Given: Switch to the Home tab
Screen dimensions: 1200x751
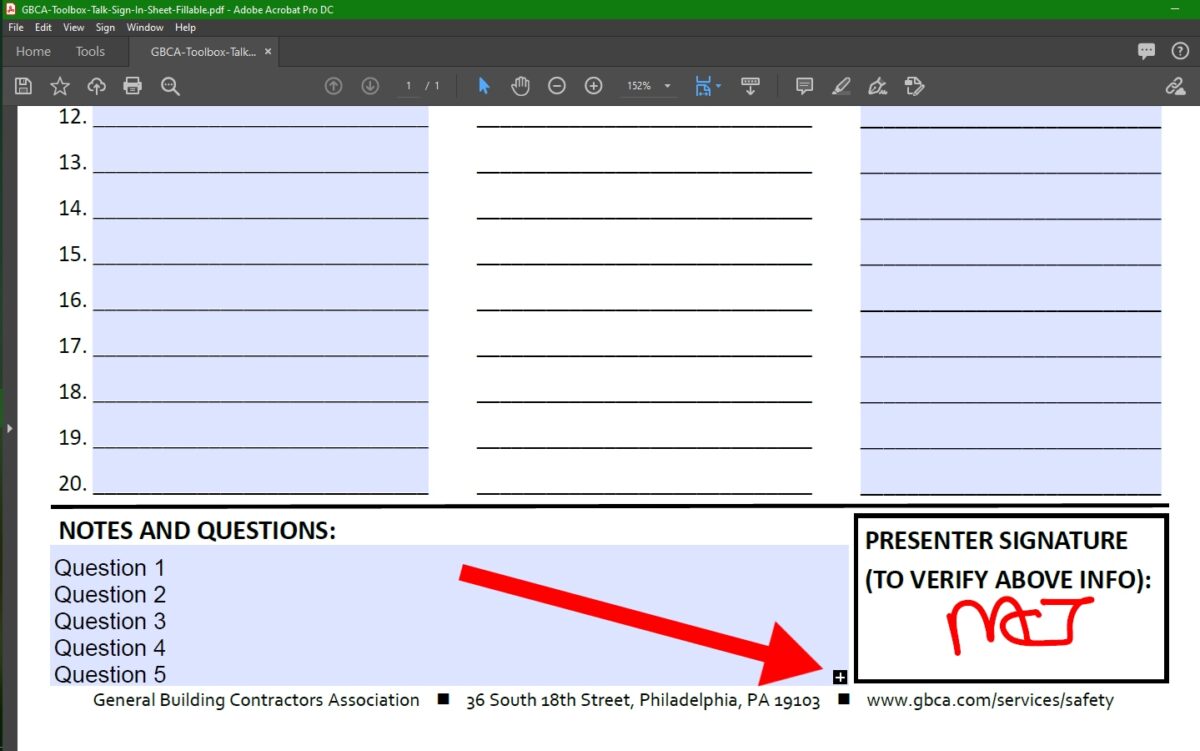Looking at the screenshot, I should pyautogui.click(x=32, y=51).
